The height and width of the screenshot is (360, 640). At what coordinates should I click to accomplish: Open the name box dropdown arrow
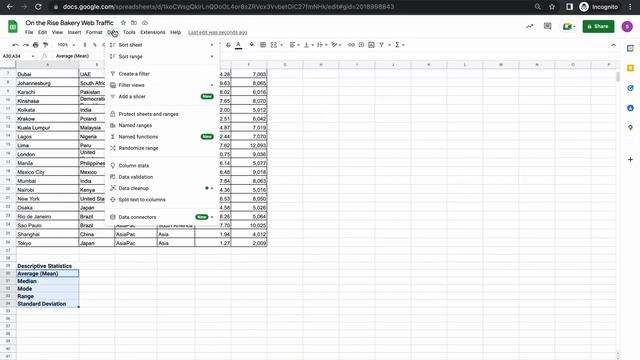(33, 56)
